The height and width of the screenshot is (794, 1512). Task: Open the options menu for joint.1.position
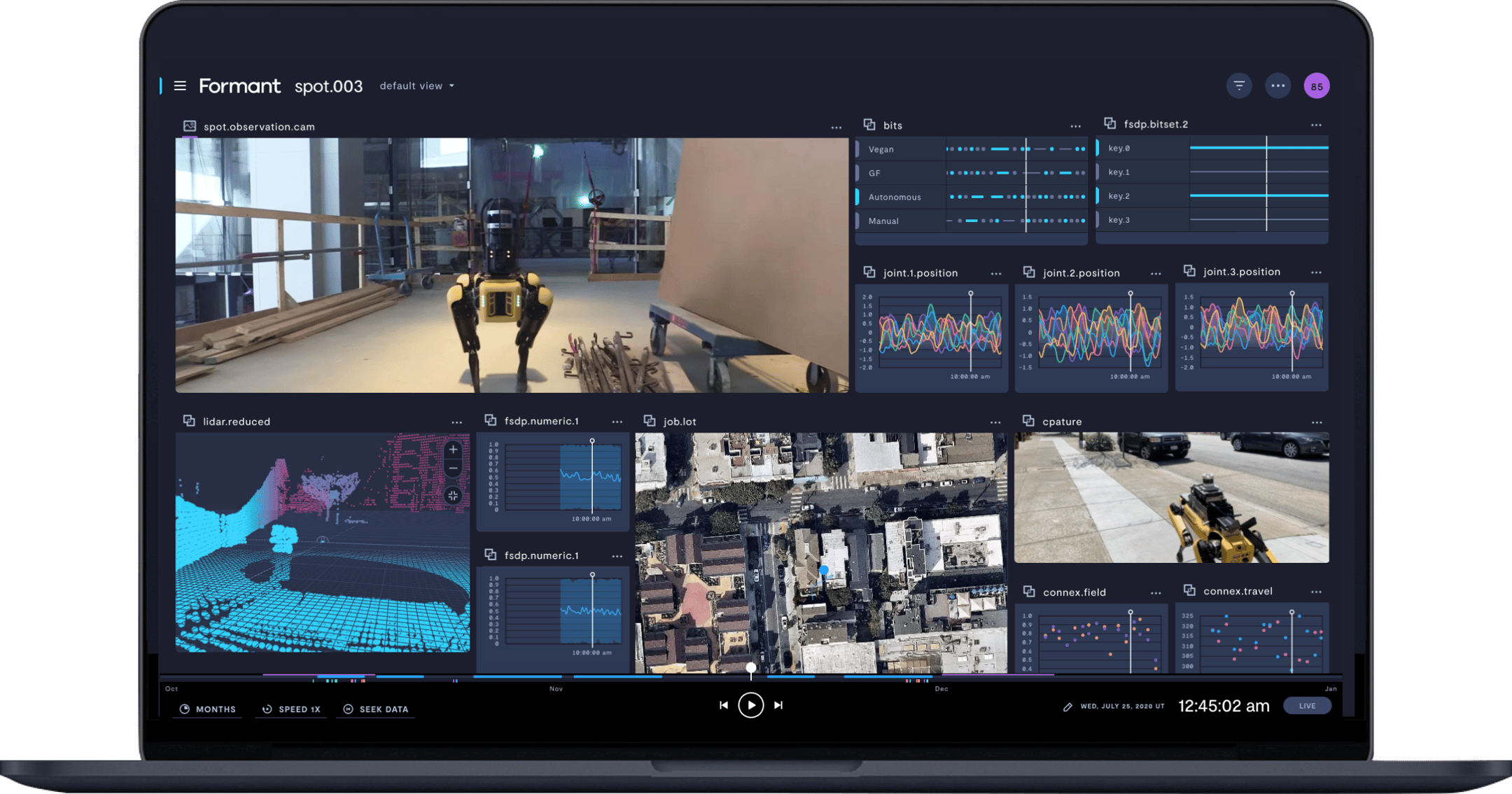tap(997, 272)
